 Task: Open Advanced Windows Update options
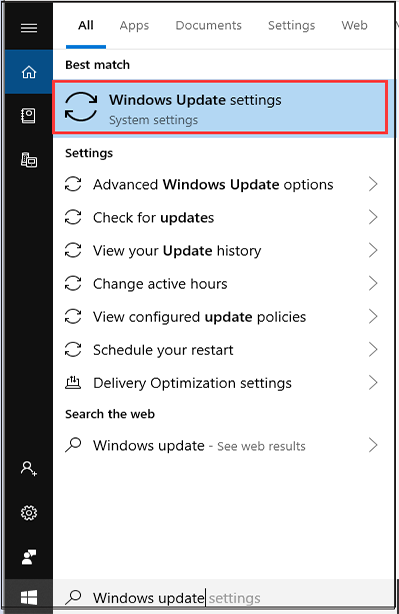point(223,184)
